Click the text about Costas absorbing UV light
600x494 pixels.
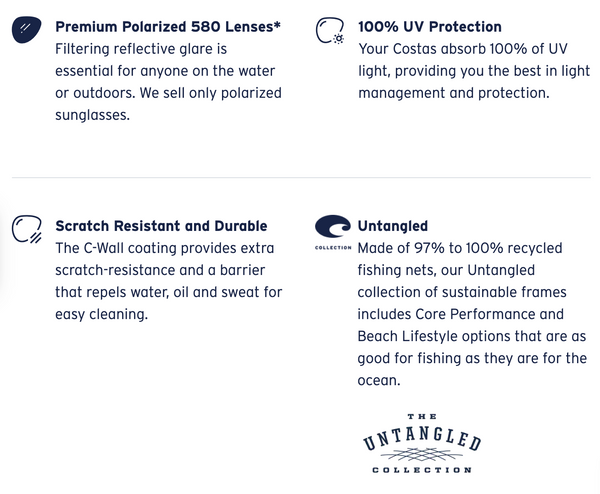[x=466, y=70]
